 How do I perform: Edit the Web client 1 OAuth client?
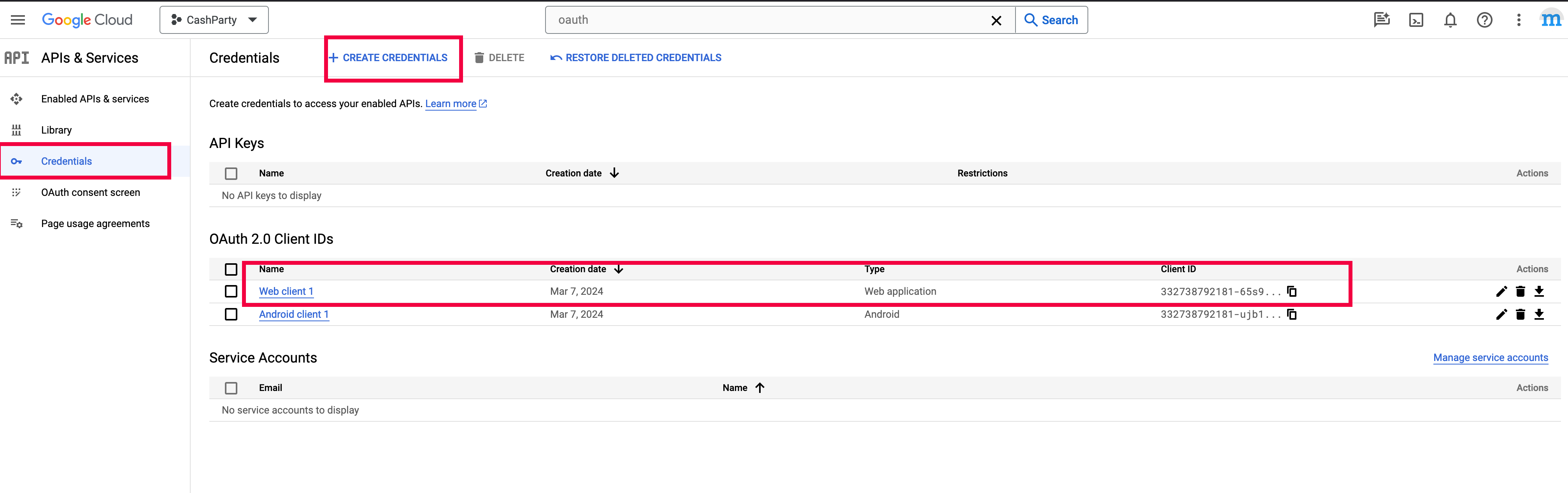[1501, 291]
